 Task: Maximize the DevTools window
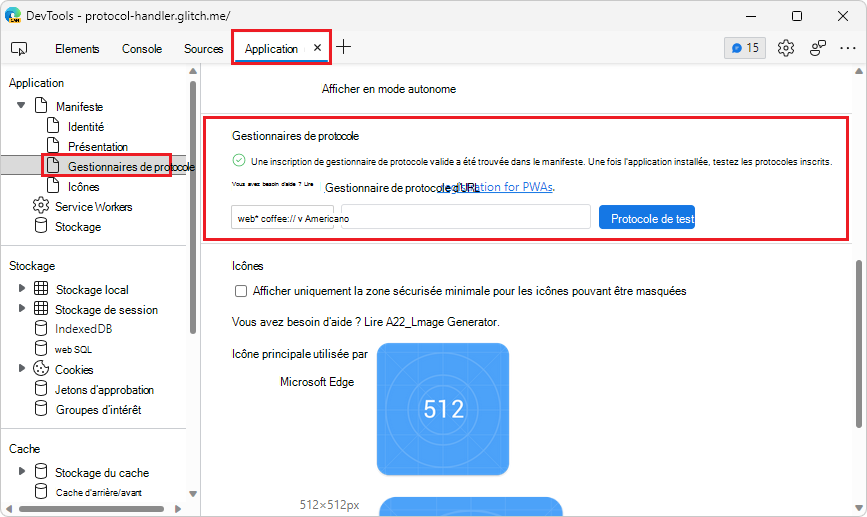(x=797, y=16)
